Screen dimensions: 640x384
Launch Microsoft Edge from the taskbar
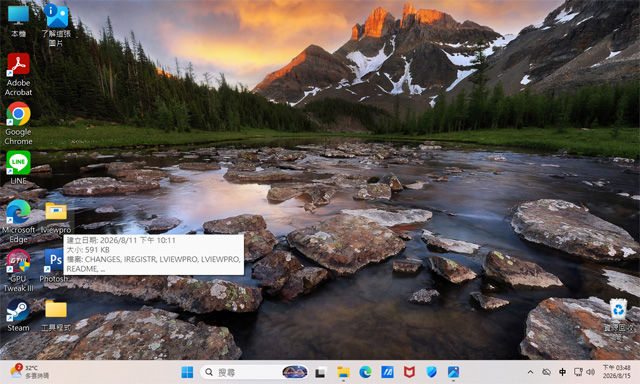click(365, 372)
